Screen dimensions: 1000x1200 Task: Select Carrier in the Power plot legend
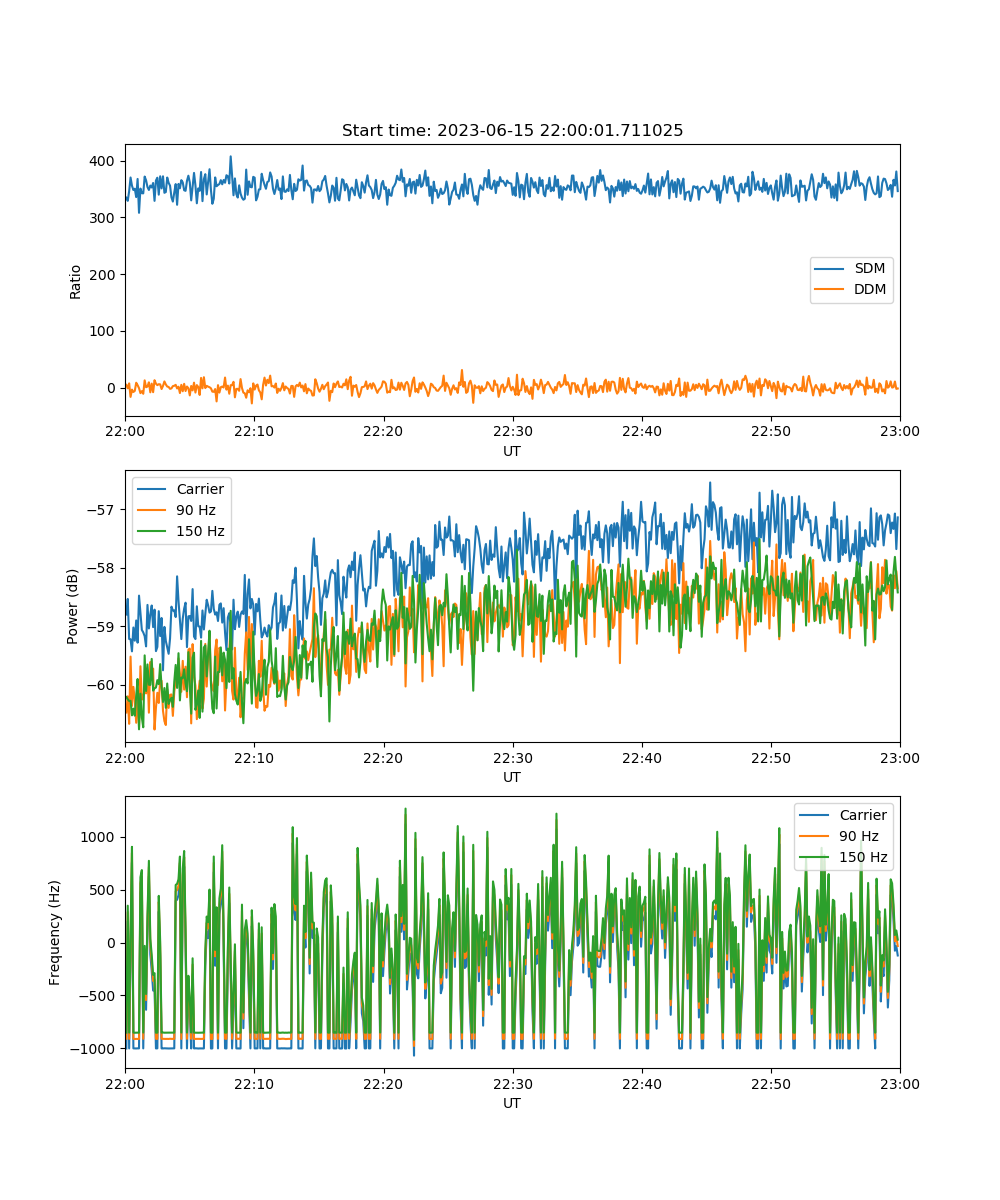point(200,489)
